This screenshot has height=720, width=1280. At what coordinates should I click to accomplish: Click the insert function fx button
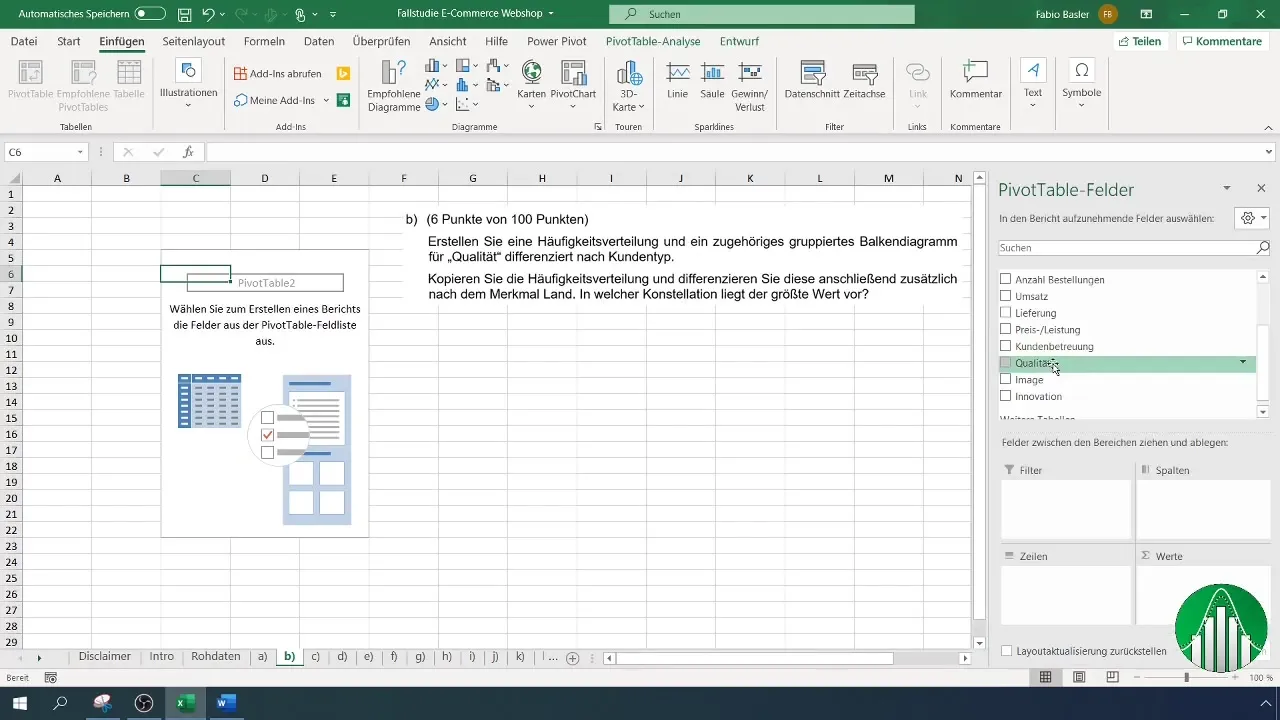click(188, 152)
